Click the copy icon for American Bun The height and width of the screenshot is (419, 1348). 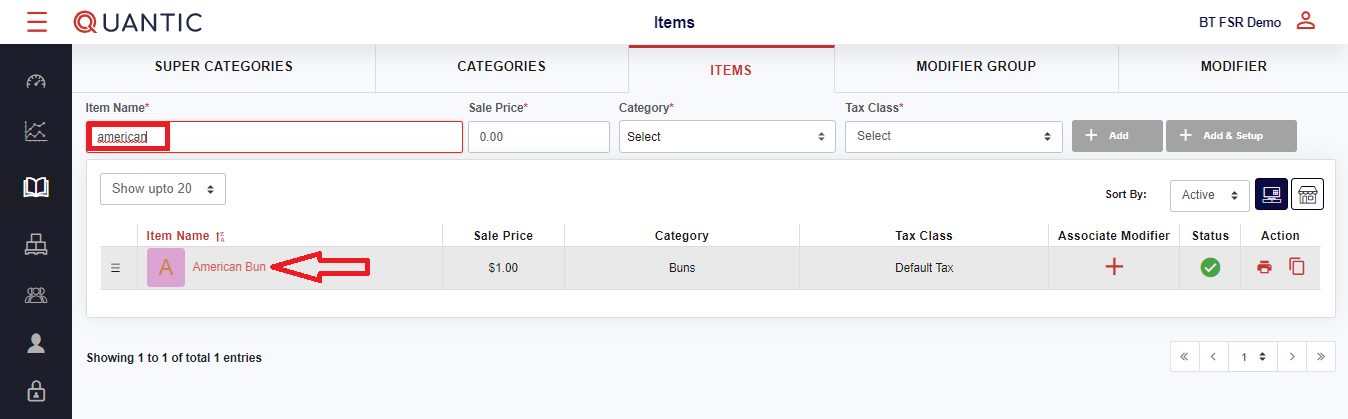(1297, 267)
